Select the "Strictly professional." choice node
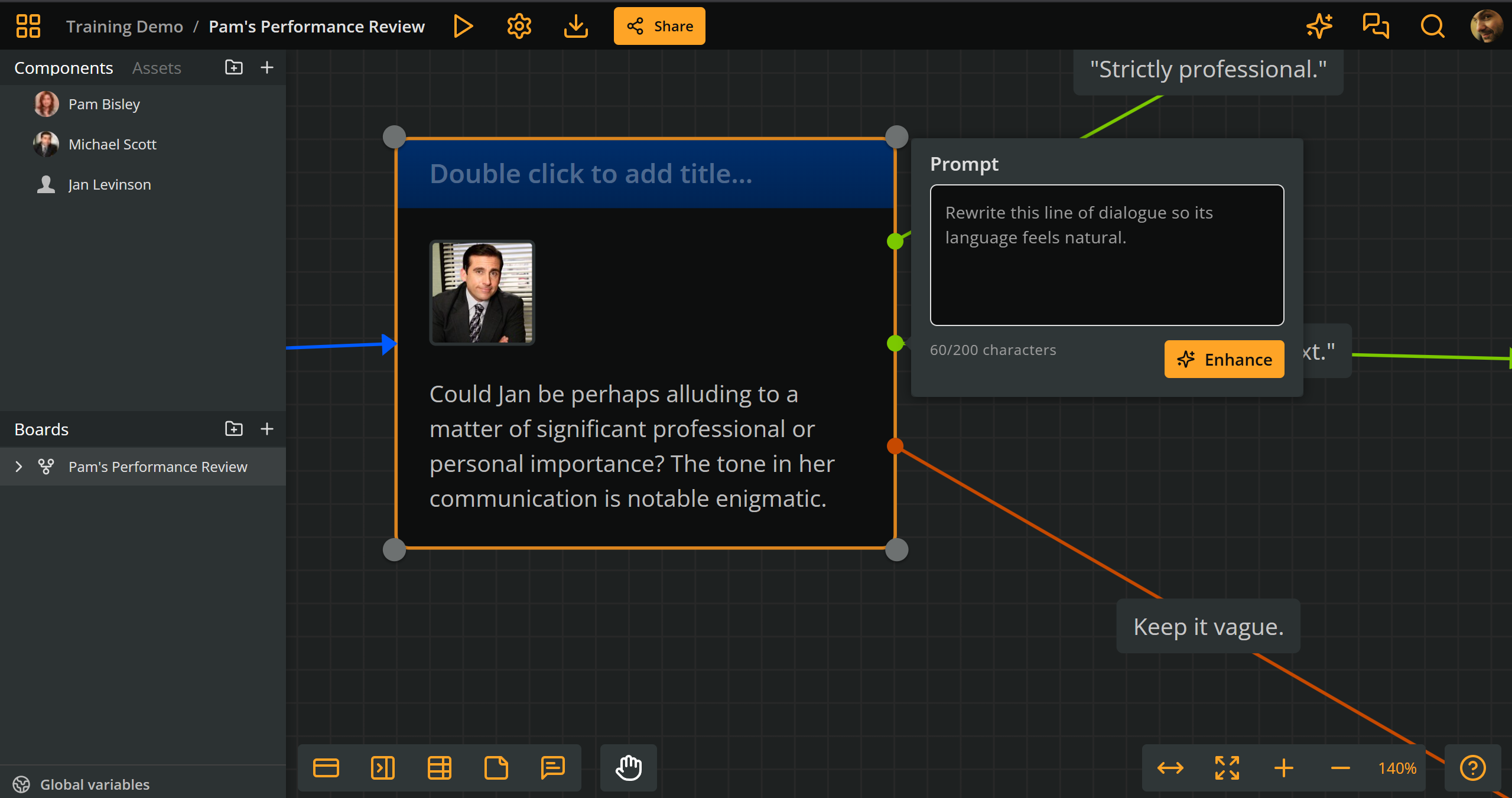1512x798 pixels. 1208,70
